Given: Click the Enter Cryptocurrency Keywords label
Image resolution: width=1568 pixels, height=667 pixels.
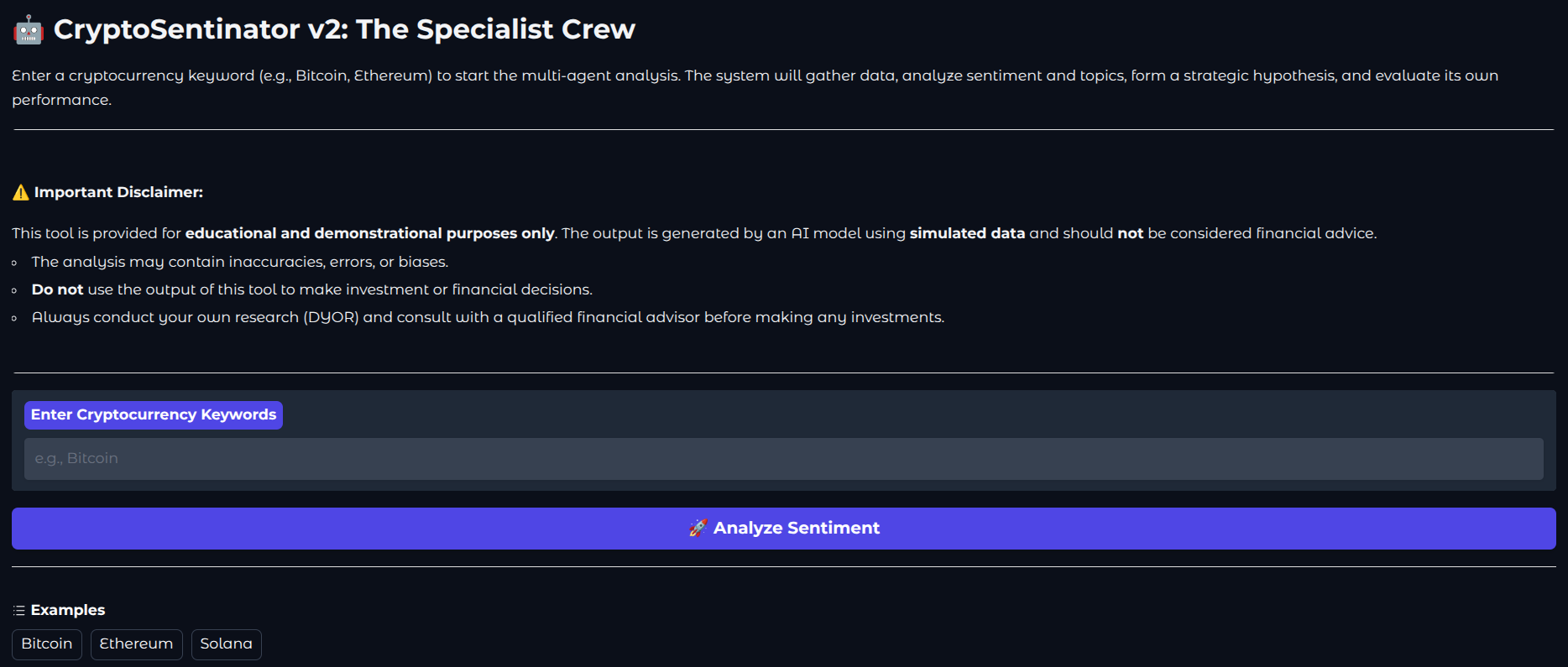Looking at the screenshot, I should (154, 415).
